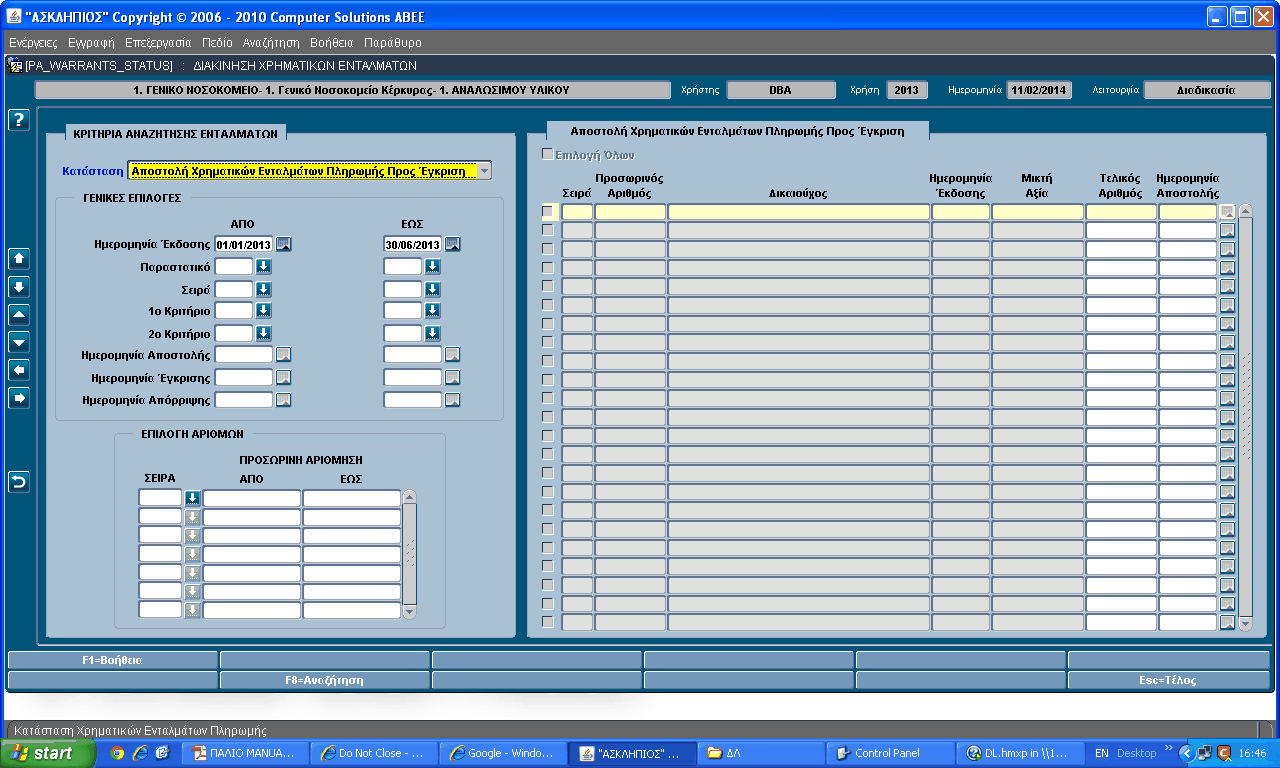Click the undo return arrow icon in left sidebar

coord(19,482)
